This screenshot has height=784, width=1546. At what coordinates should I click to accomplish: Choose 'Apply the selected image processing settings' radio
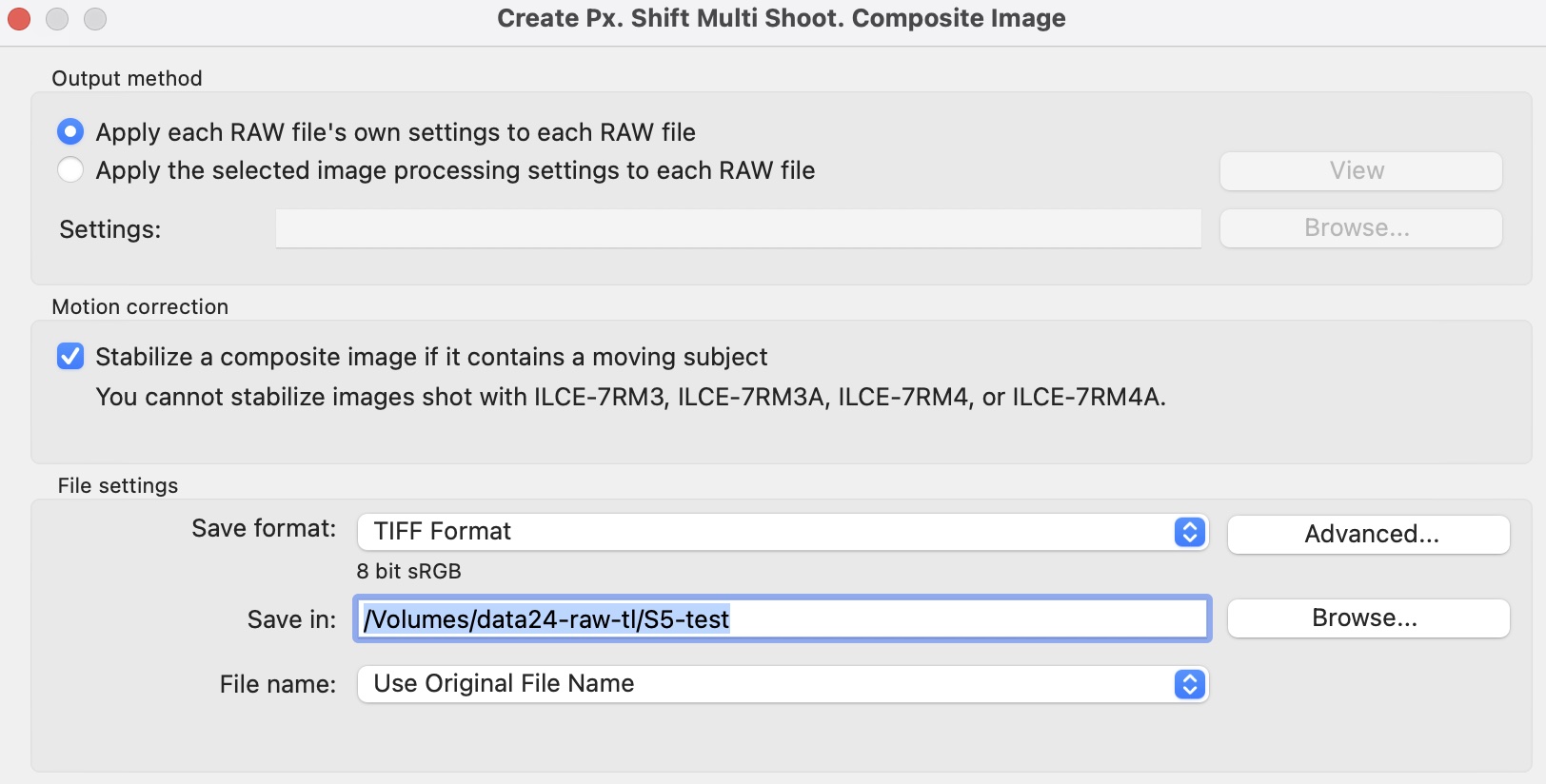70,170
